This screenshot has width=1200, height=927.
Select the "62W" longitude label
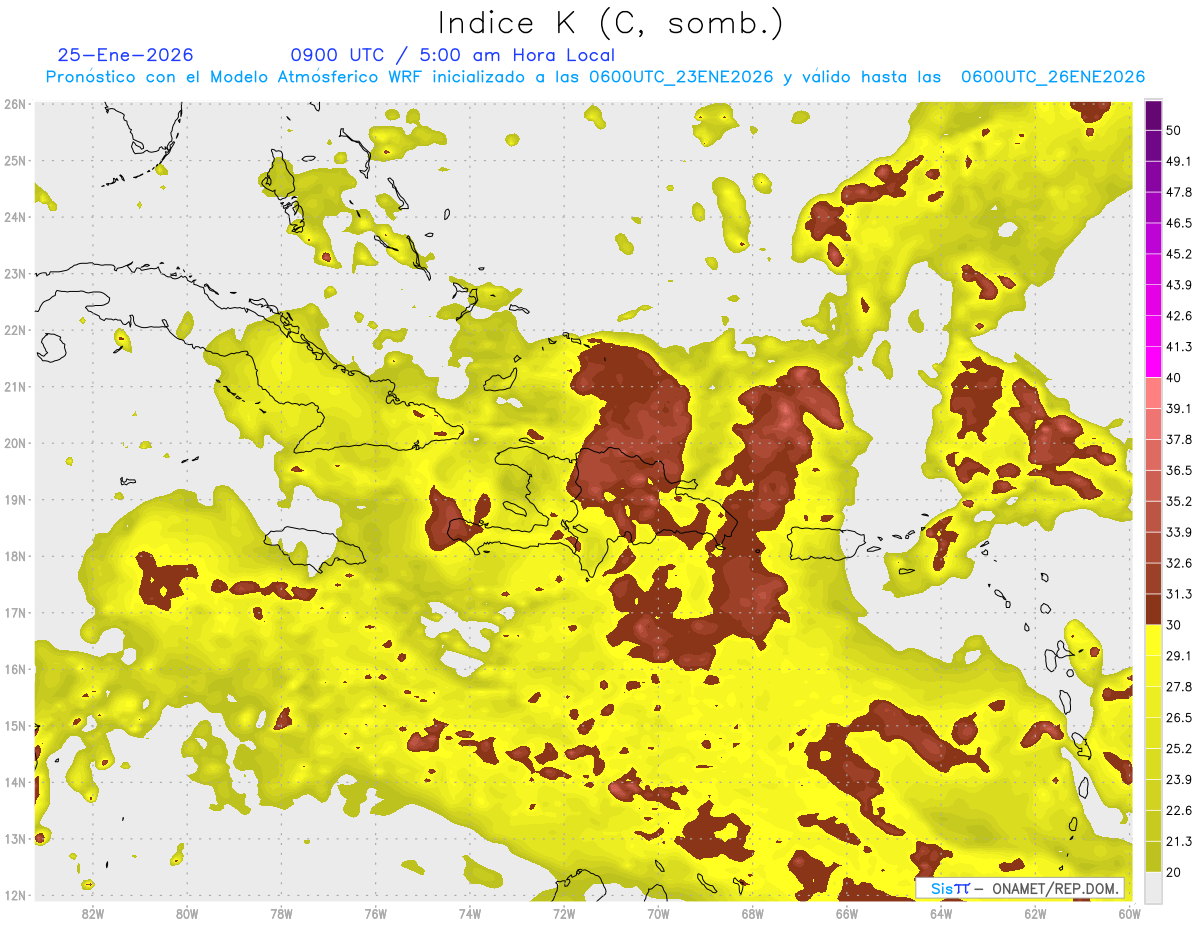(x=1035, y=914)
